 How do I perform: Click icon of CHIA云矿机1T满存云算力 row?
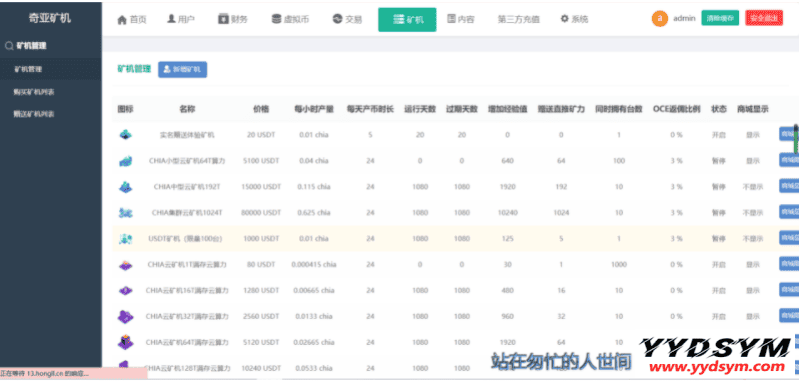pyautogui.click(x=125, y=265)
